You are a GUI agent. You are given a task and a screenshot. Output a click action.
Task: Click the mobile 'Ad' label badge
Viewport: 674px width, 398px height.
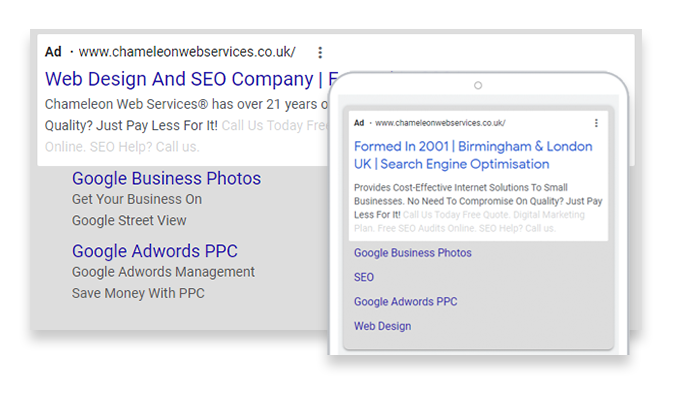[359, 123]
